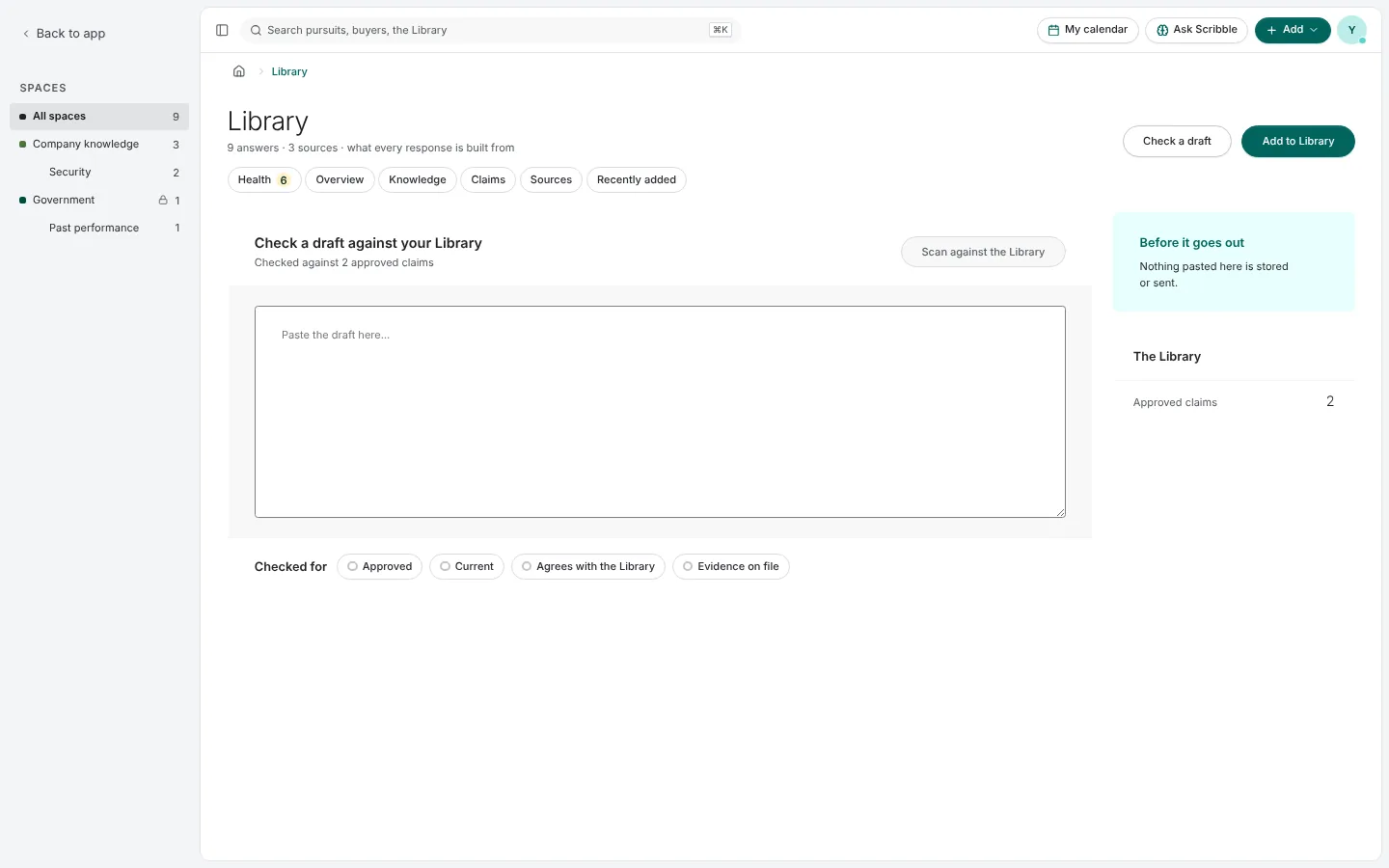
Task: Select the Agrees with the Library chip
Action: tap(588, 567)
